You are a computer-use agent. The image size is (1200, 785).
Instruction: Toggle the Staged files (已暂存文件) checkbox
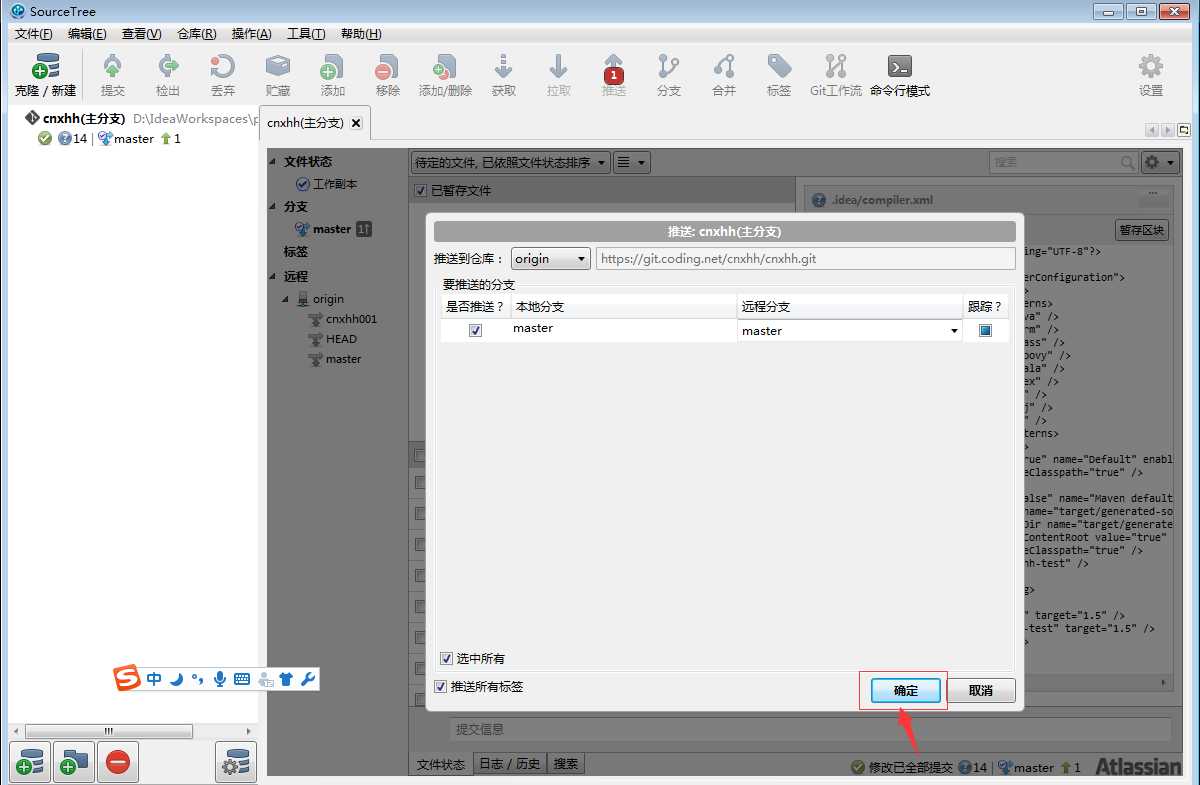421,190
